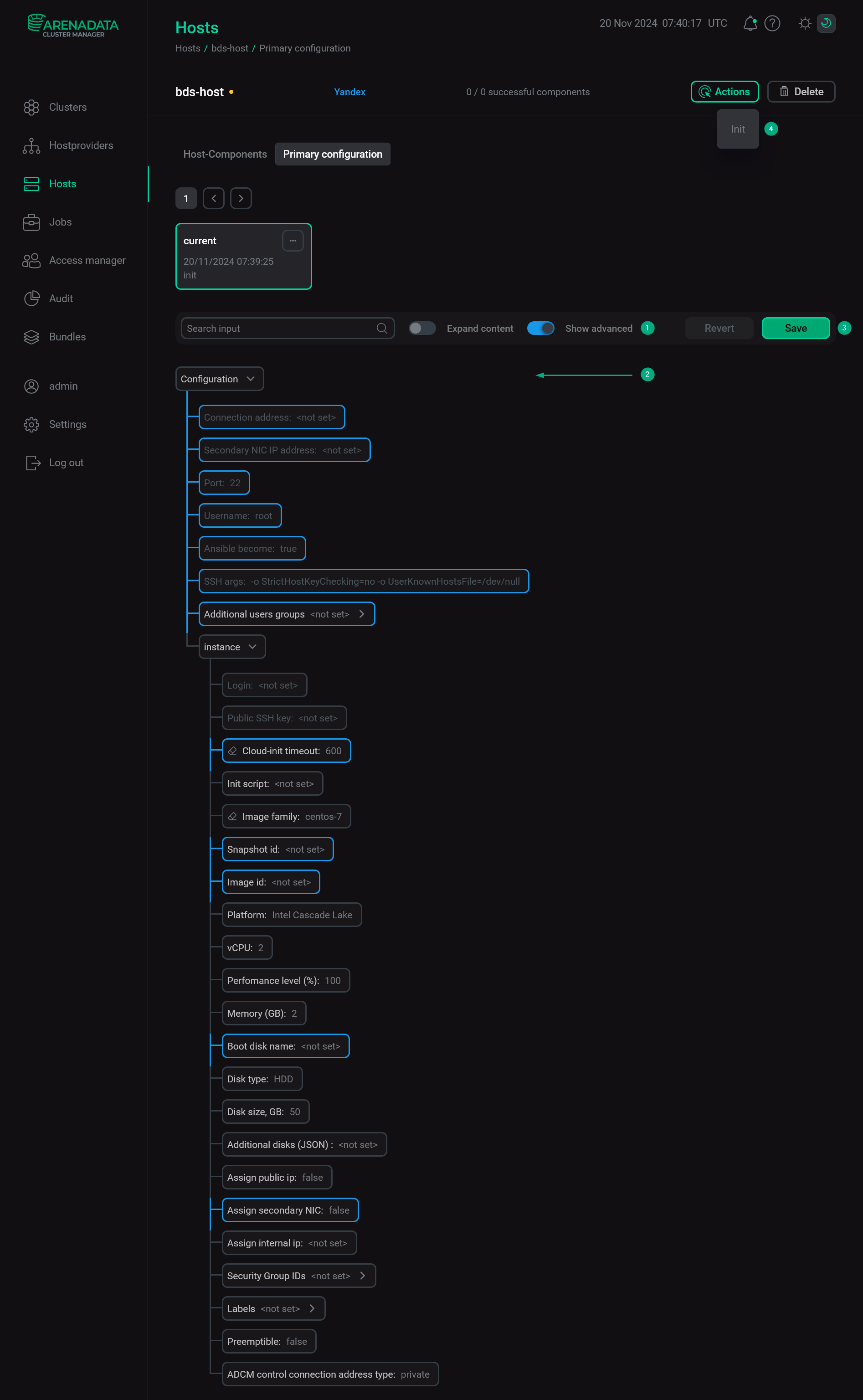The width and height of the screenshot is (863, 1400).
Task: Click eraser icon on Image family
Action: tap(232, 817)
